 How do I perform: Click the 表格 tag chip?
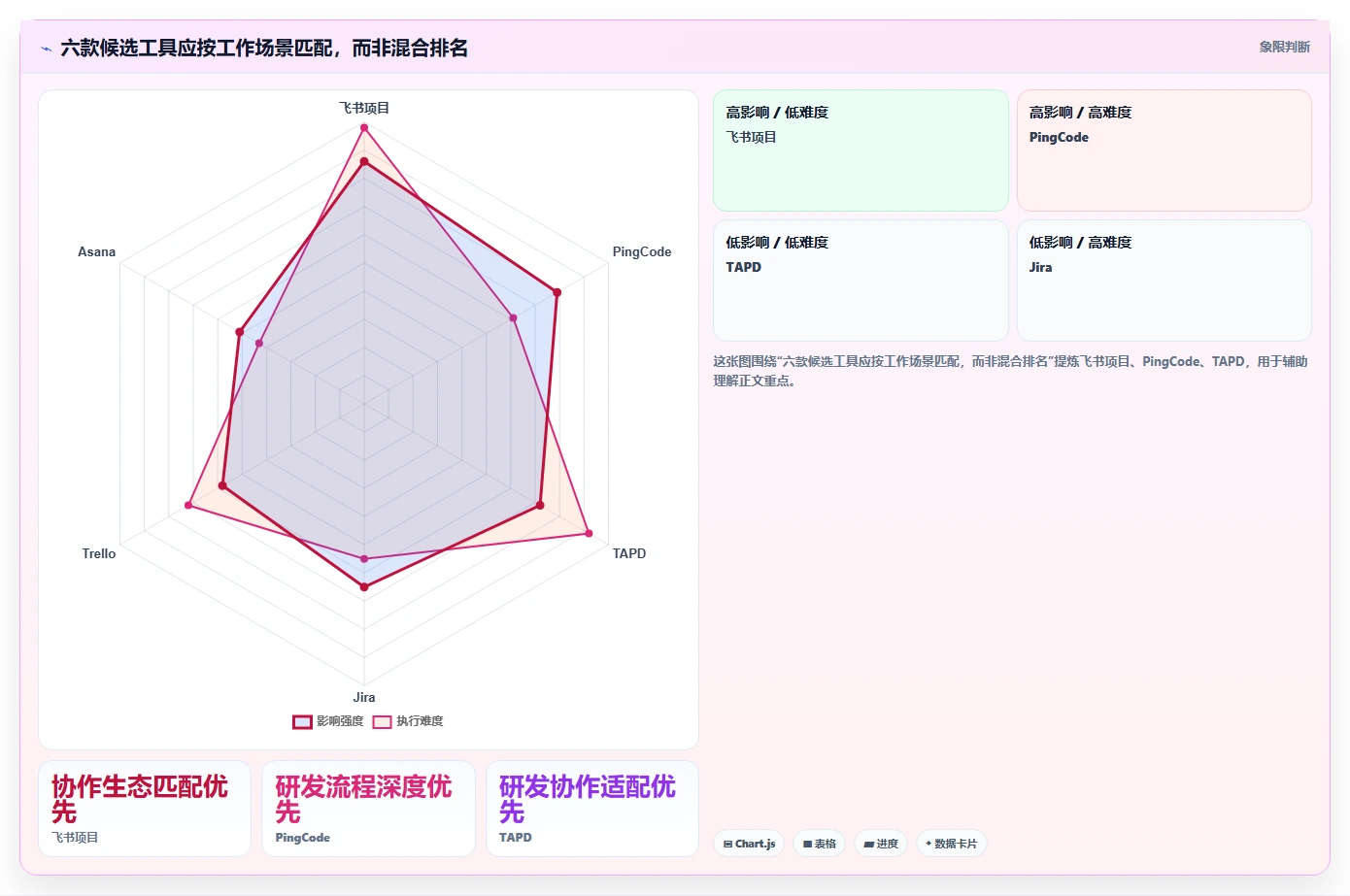(x=819, y=844)
